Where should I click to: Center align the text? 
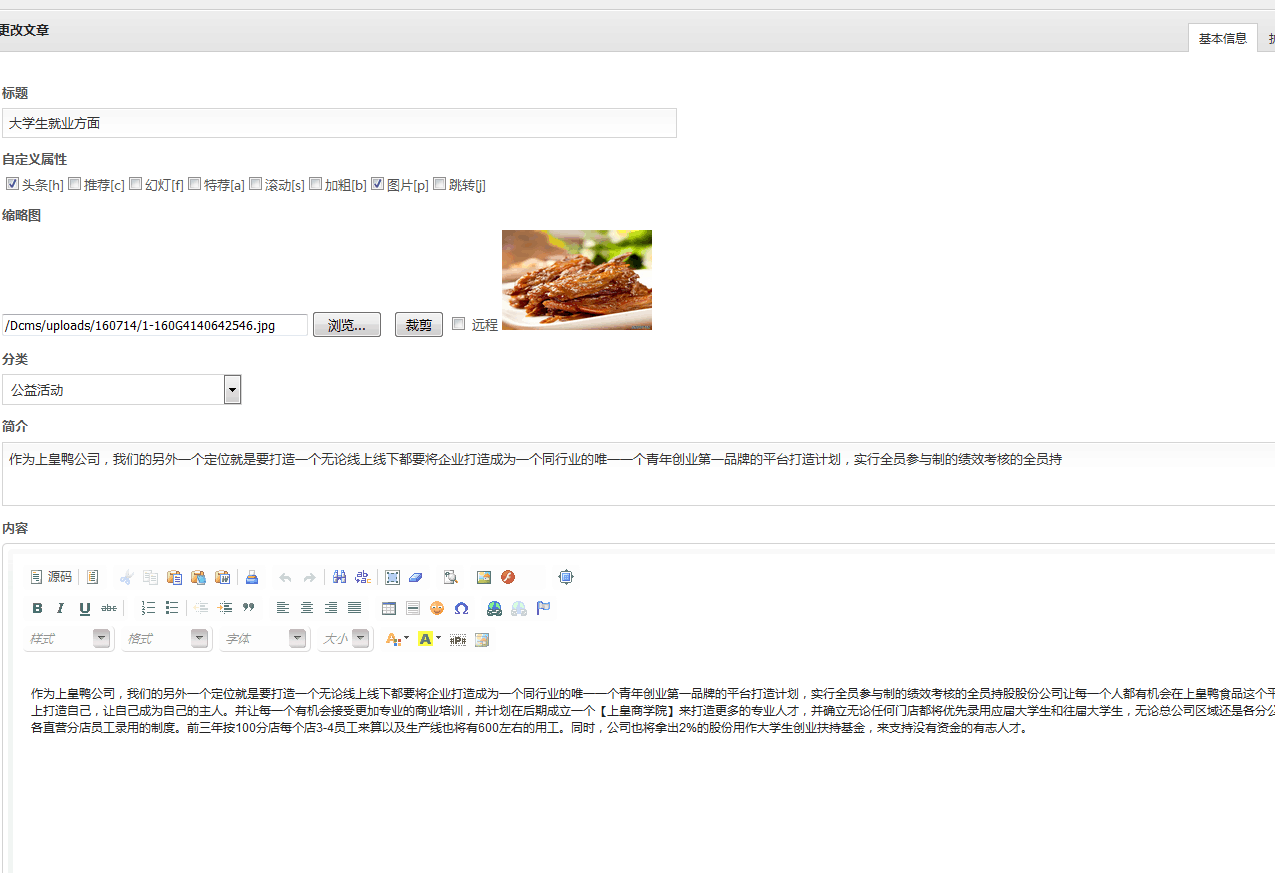pyautogui.click(x=307, y=608)
